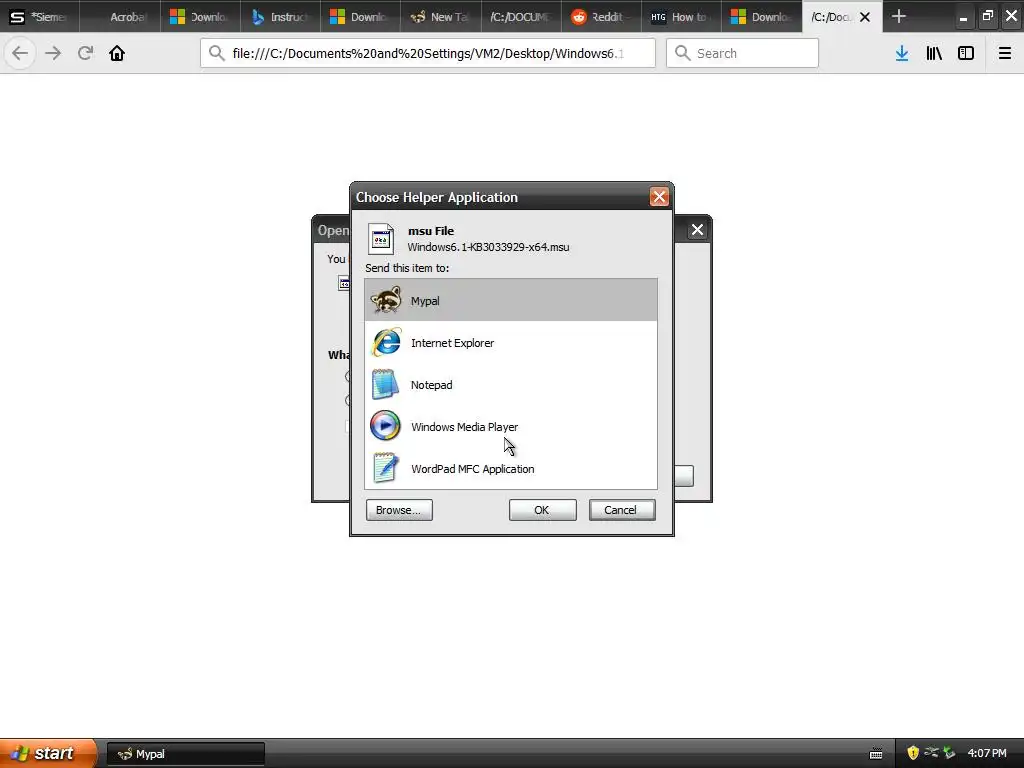Screen dimensions: 1024x768
Task: Click the Notepad icon in list
Action: pyautogui.click(x=385, y=384)
